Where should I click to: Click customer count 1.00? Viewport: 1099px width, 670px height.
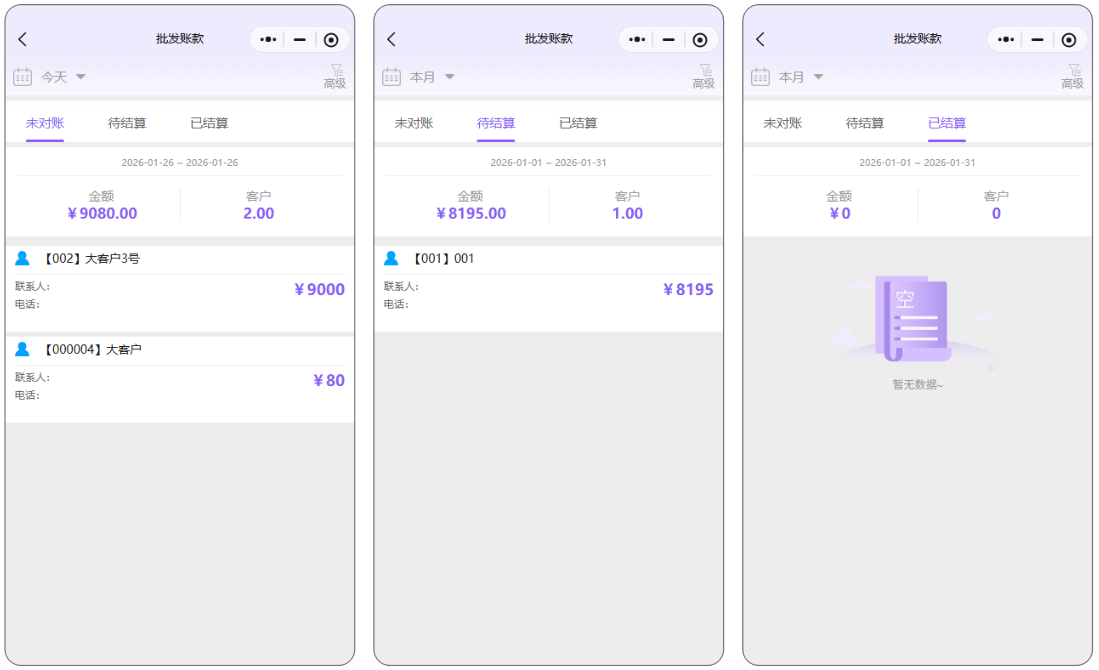coord(627,213)
